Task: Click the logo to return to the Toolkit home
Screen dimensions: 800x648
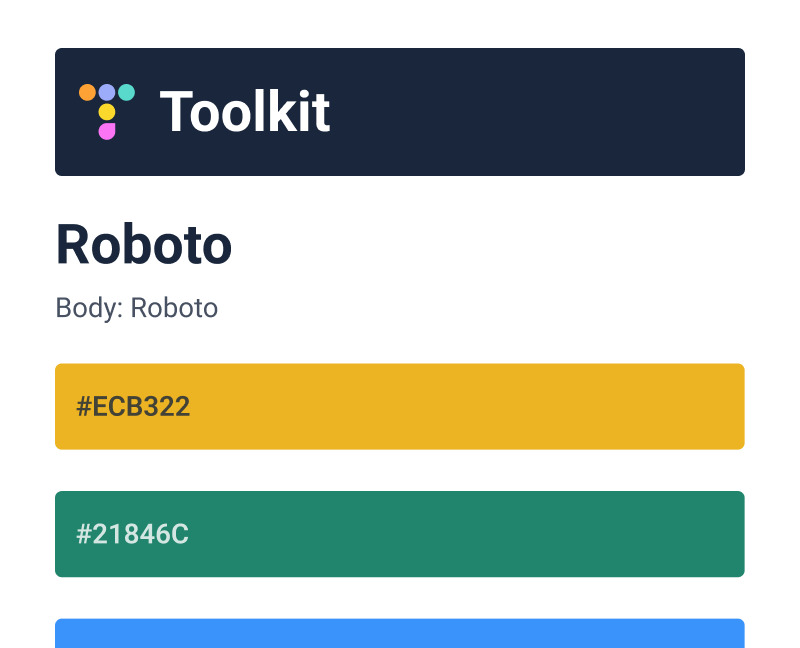Action: (107, 112)
